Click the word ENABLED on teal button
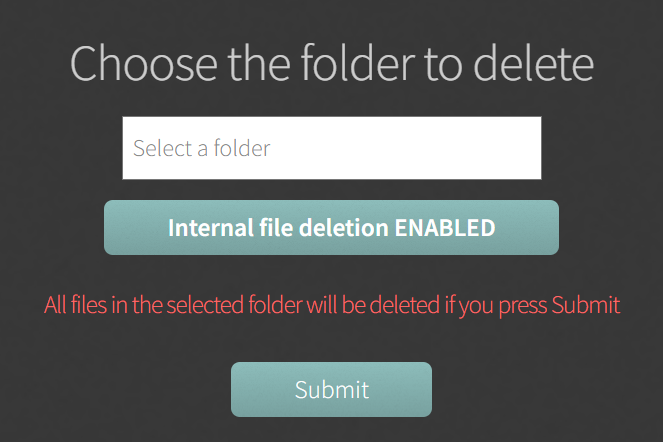The width and height of the screenshot is (663, 442). tap(445, 228)
